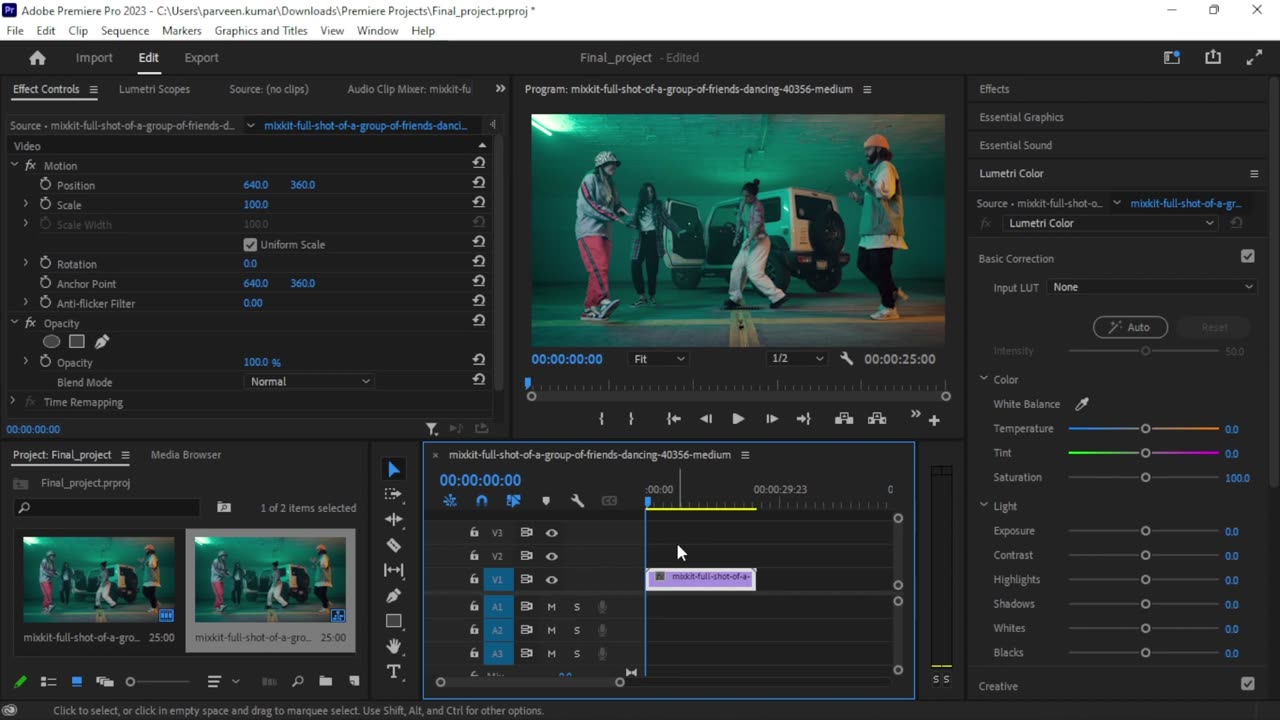1280x720 pixels.
Task: Open the Fit zoom level dropdown
Action: tap(659, 359)
